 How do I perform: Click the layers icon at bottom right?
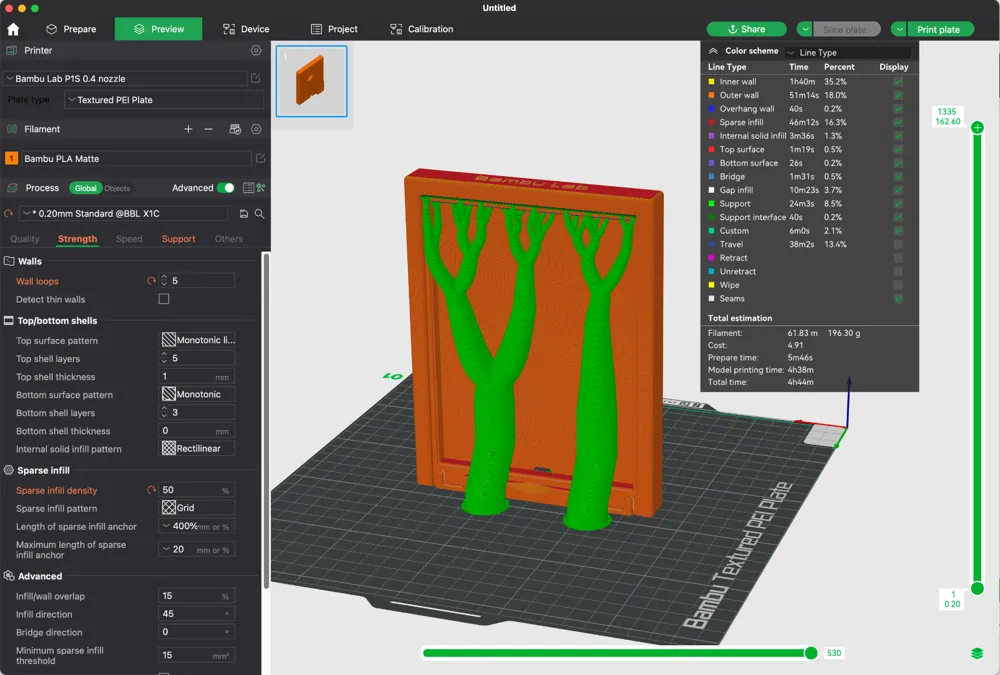[977, 653]
